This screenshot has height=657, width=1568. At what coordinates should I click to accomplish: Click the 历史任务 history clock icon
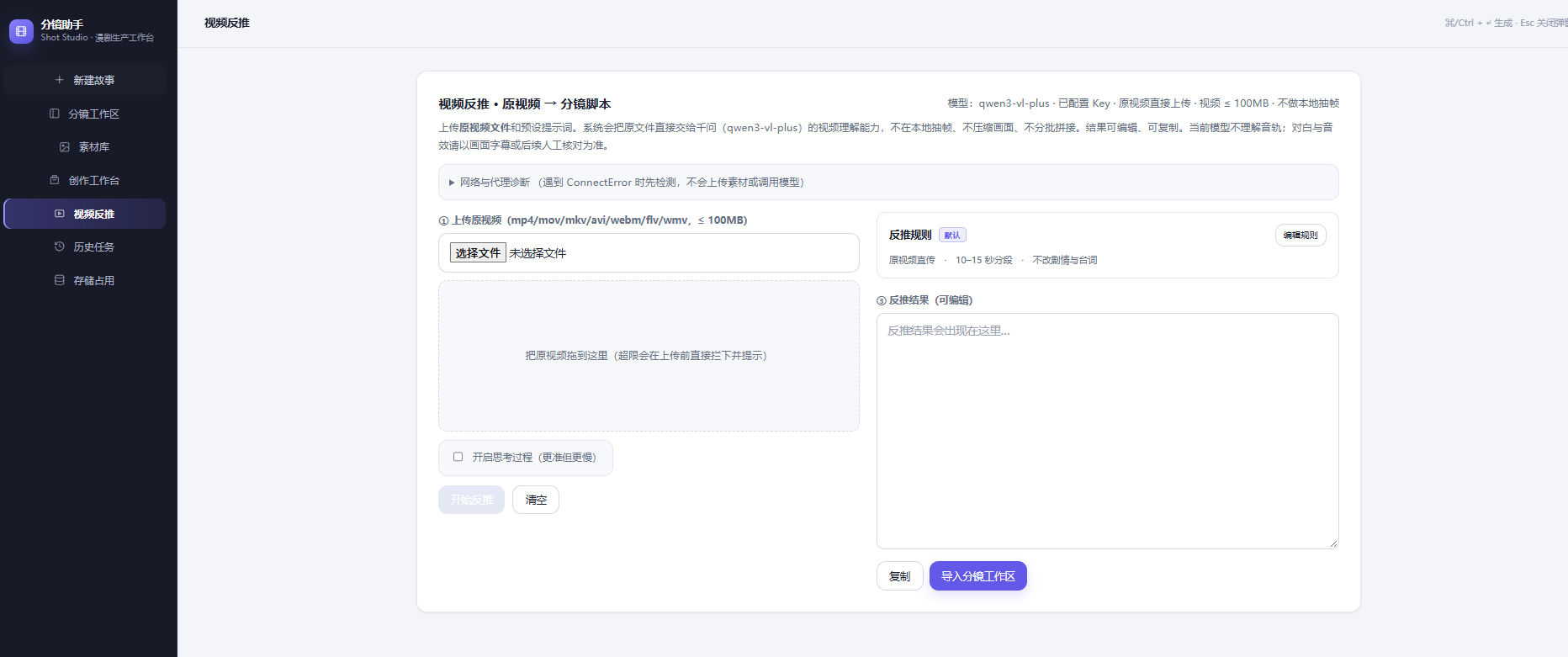pos(60,246)
